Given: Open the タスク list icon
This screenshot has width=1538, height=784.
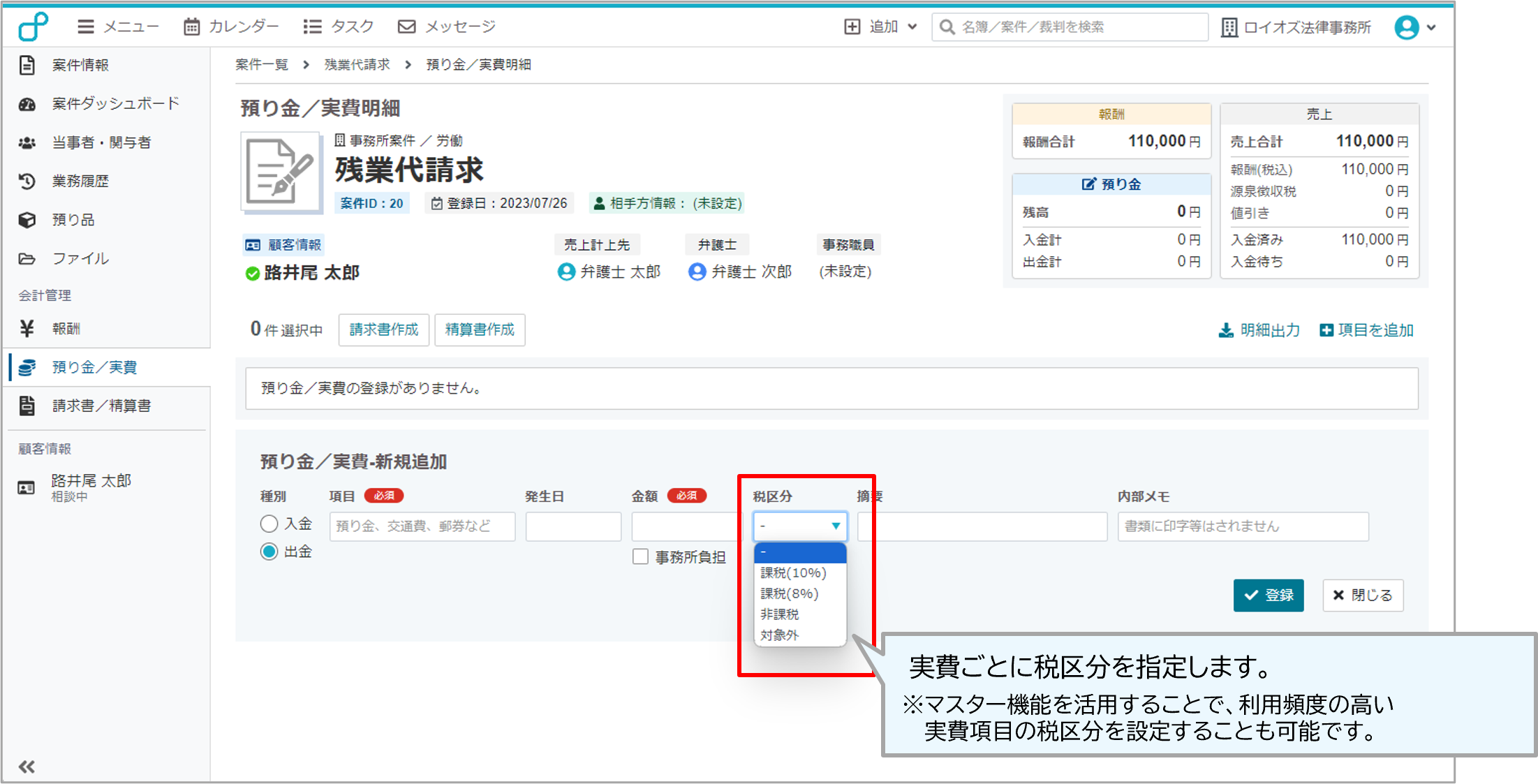Looking at the screenshot, I should coord(312,27).
